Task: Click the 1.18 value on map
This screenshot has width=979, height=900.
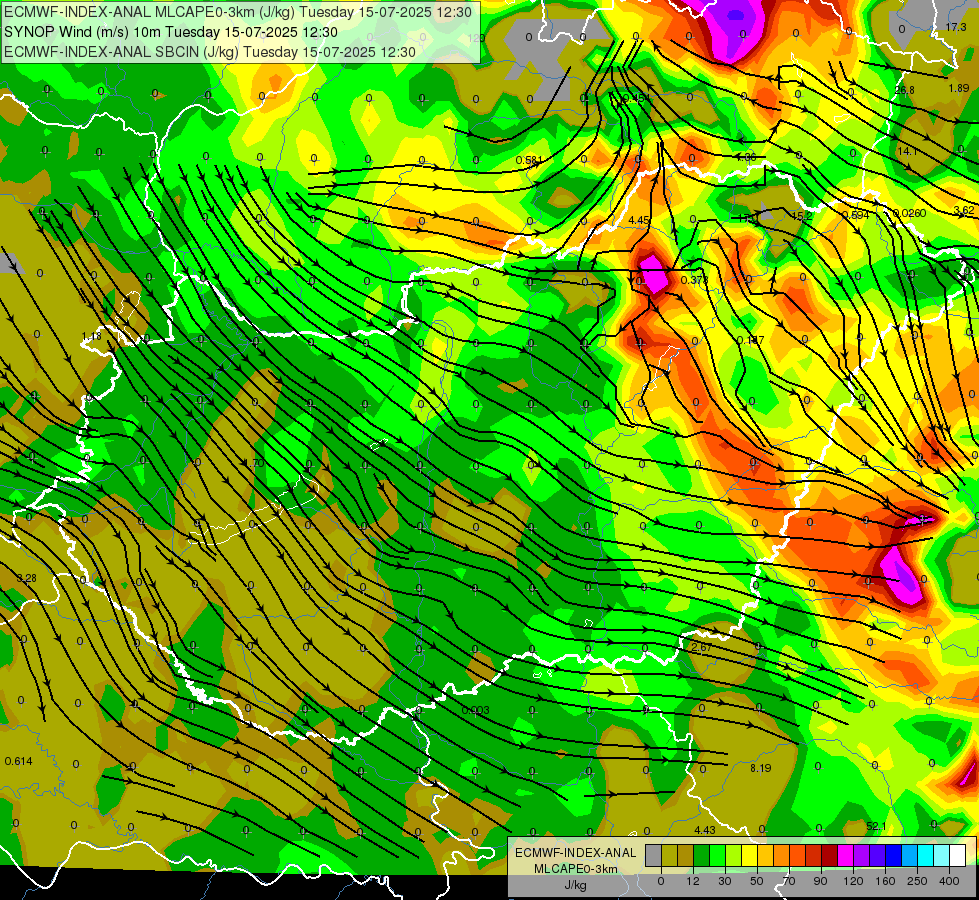Action: [91, 336]
